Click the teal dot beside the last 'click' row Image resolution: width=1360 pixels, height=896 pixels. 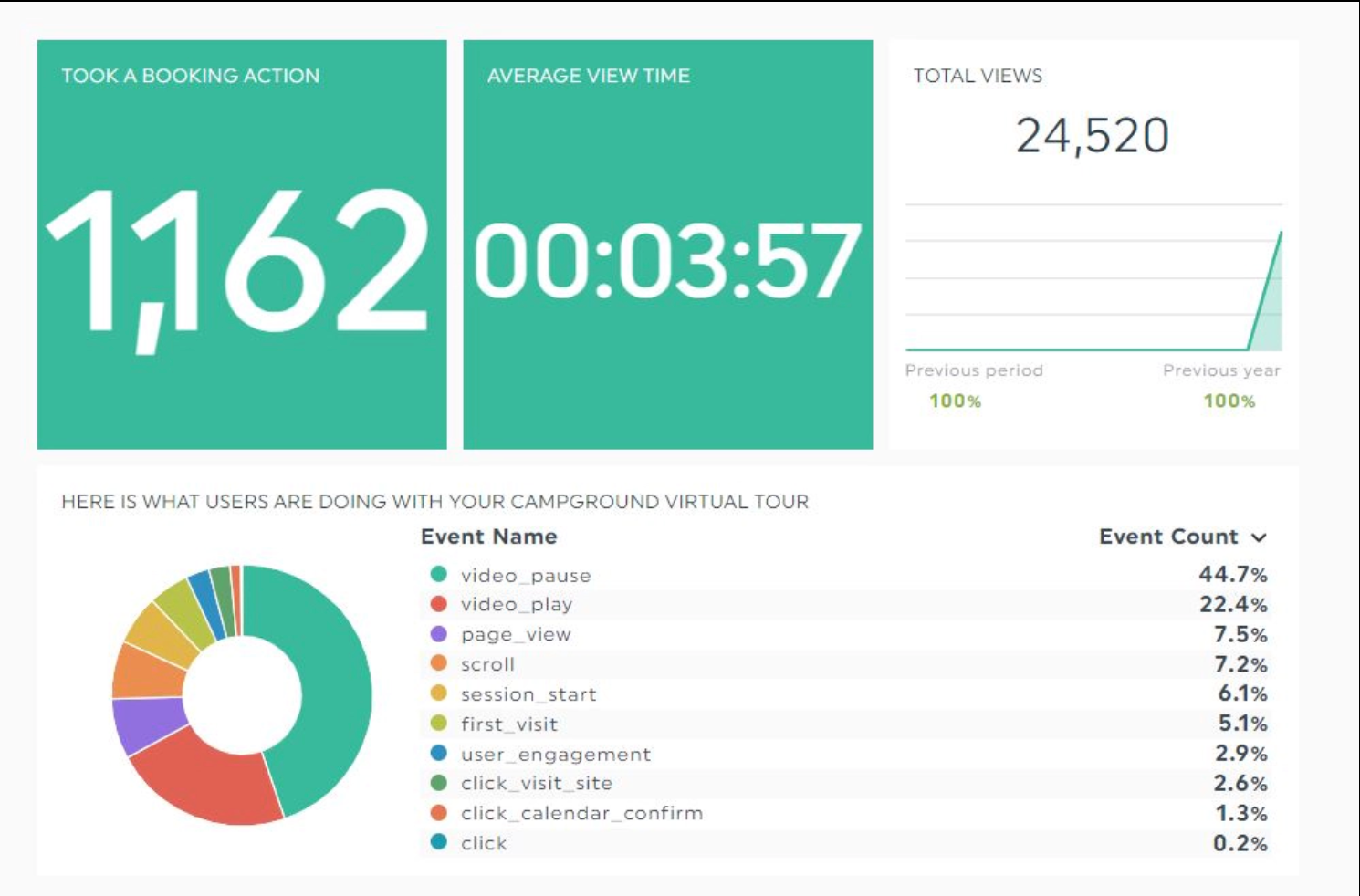439,842
